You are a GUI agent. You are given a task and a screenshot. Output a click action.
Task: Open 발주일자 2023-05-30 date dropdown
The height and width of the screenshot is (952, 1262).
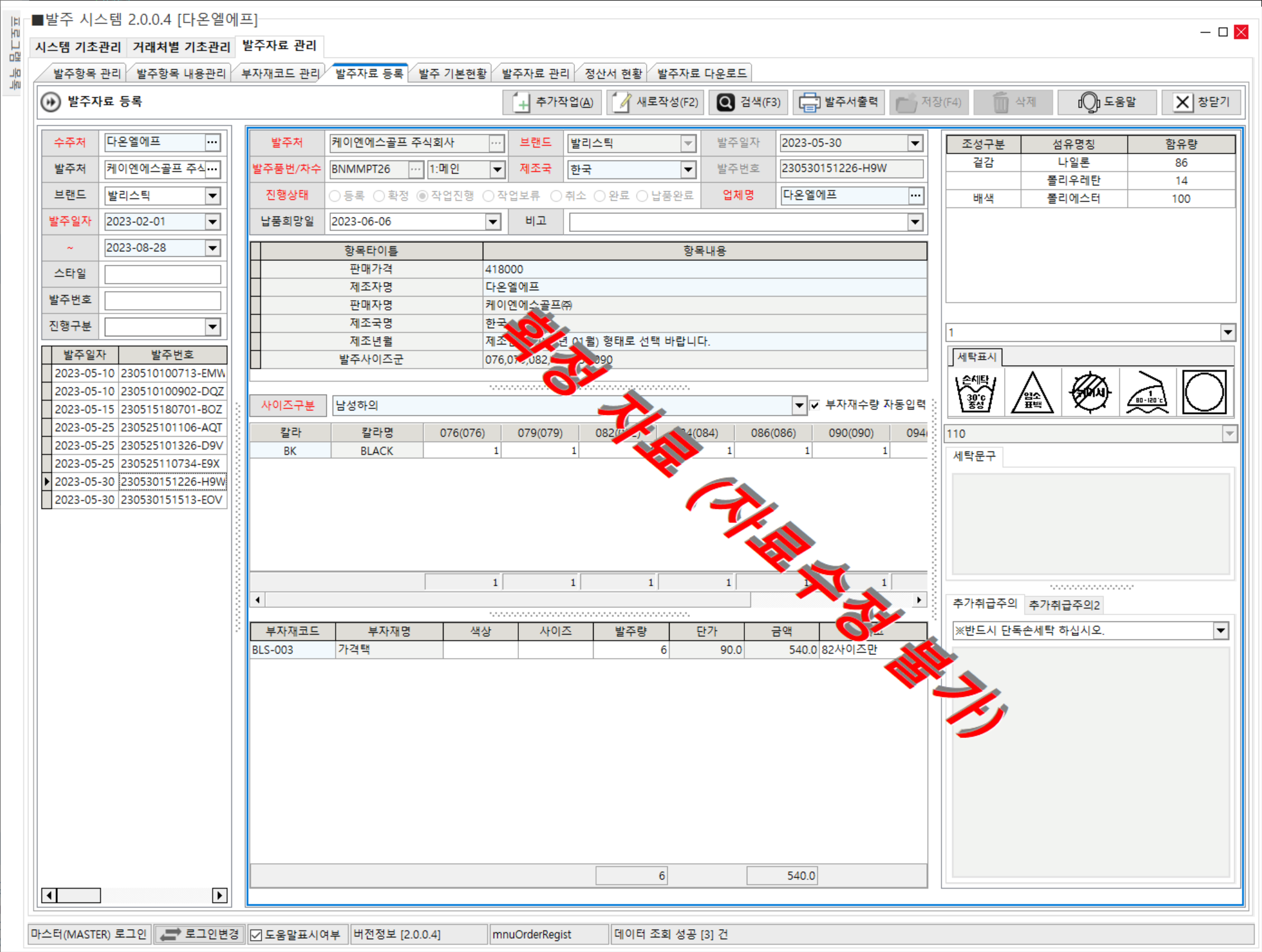click(915, 143)
